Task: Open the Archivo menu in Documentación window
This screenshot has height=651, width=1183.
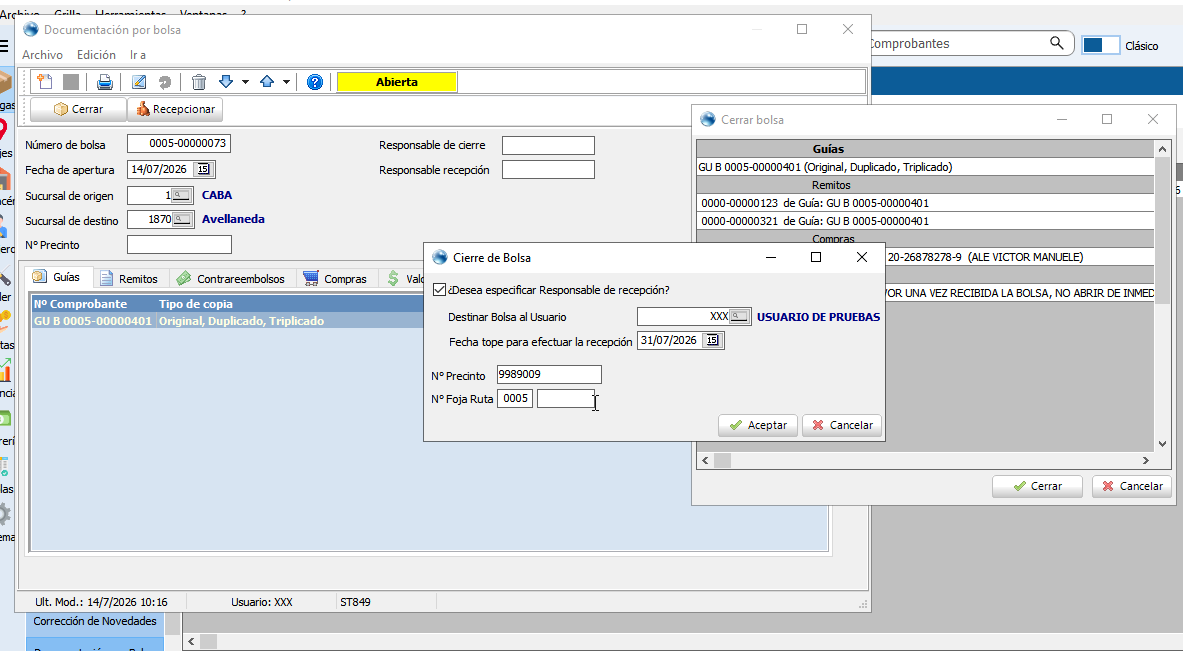Action: pos(42,54)
